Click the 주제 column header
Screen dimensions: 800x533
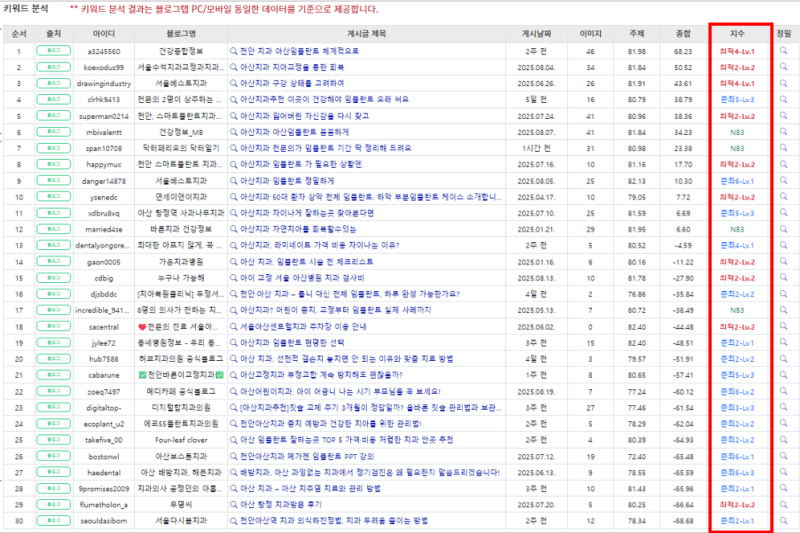637,34
